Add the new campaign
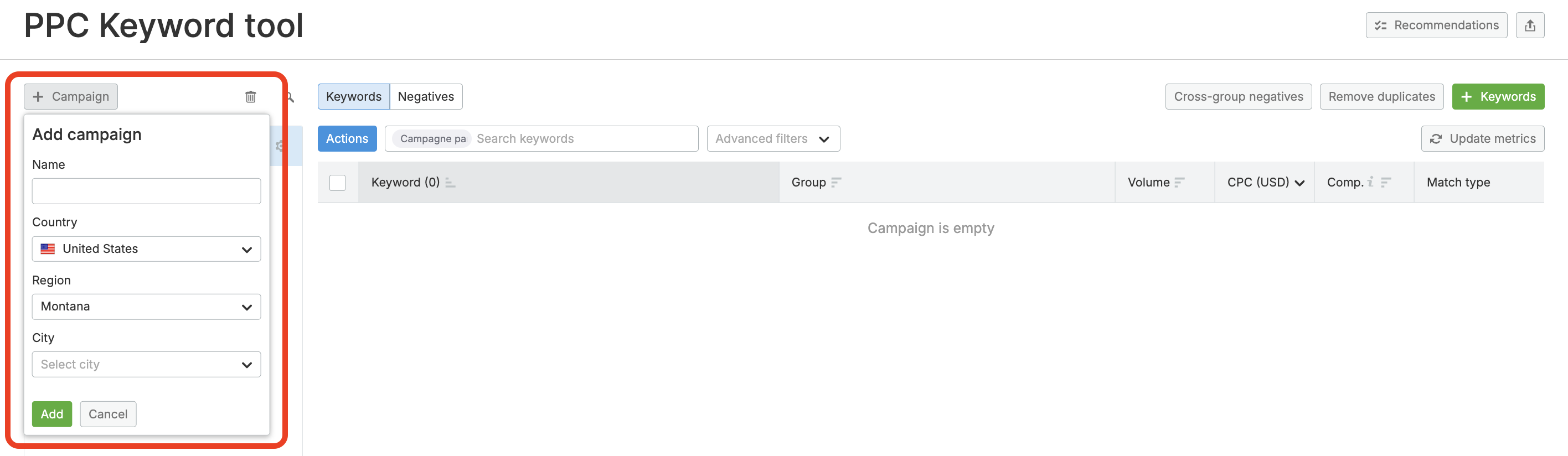This screenshot has height=456, width=1568. click(x=51, y=414)
